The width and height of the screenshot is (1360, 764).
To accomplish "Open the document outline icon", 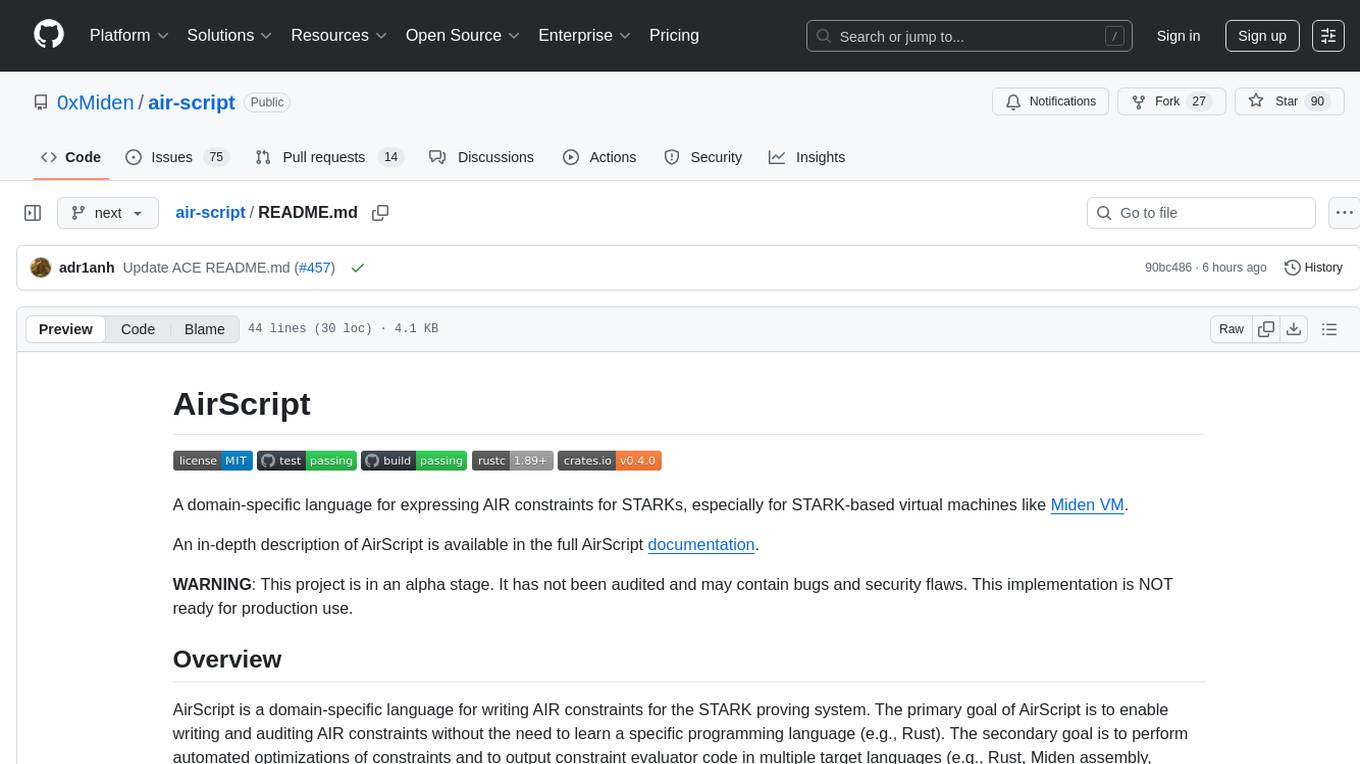I will tap(1329, 329).
